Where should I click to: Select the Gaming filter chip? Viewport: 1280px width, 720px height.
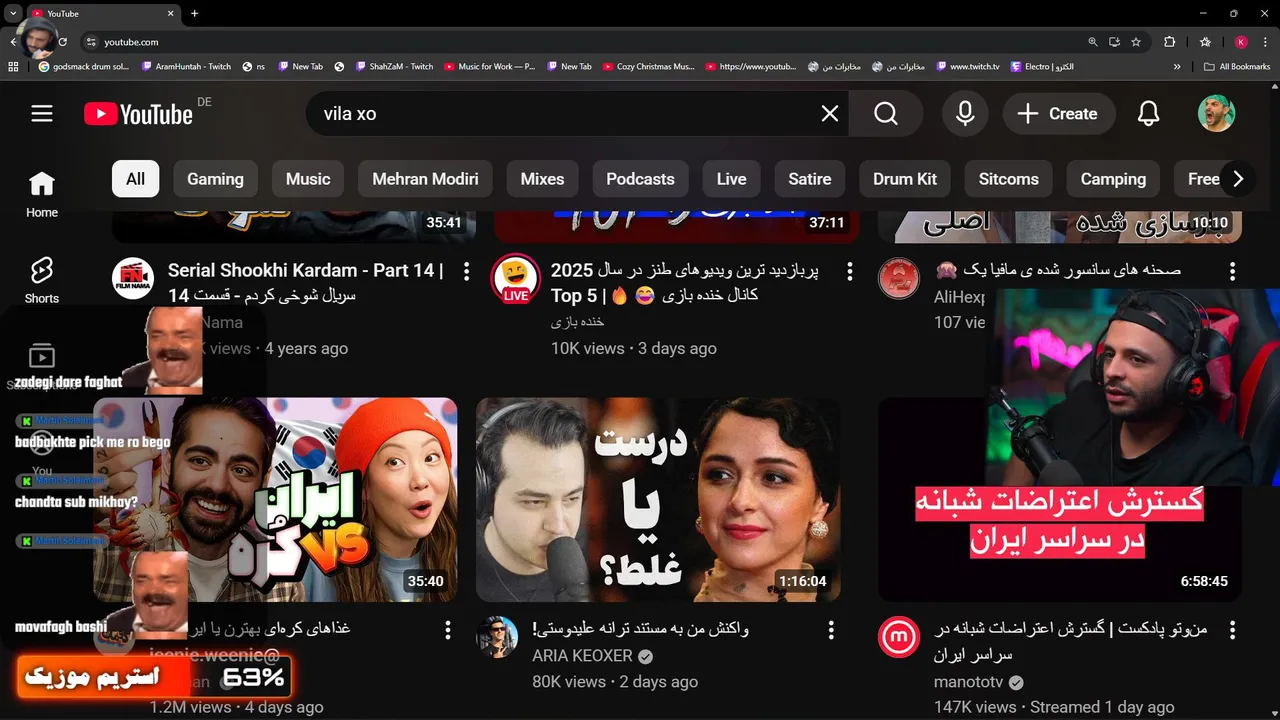tap(215, 179)
